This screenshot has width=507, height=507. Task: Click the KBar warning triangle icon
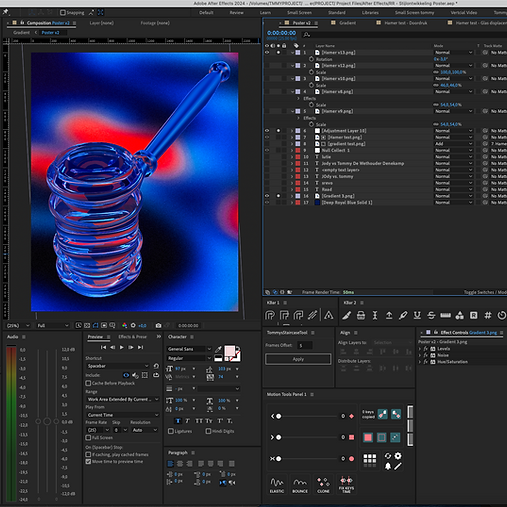click(328, 315)
